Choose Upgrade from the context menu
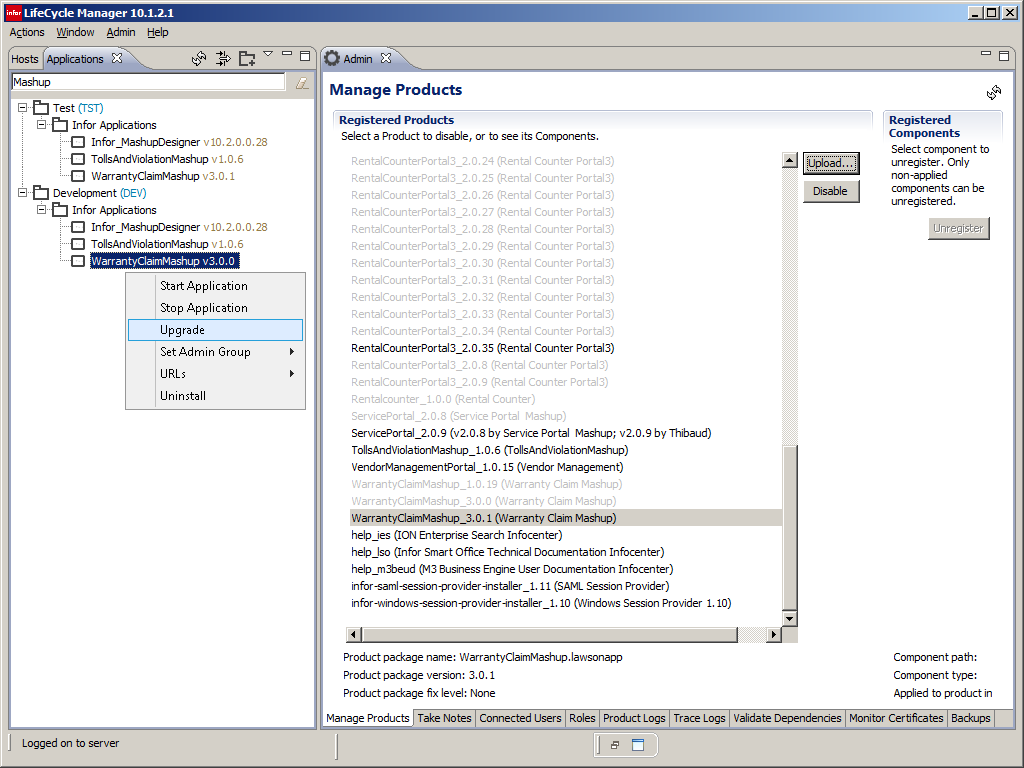This screenshot has width=1024, height=768. pyautogui.click(x=182, y=330)
